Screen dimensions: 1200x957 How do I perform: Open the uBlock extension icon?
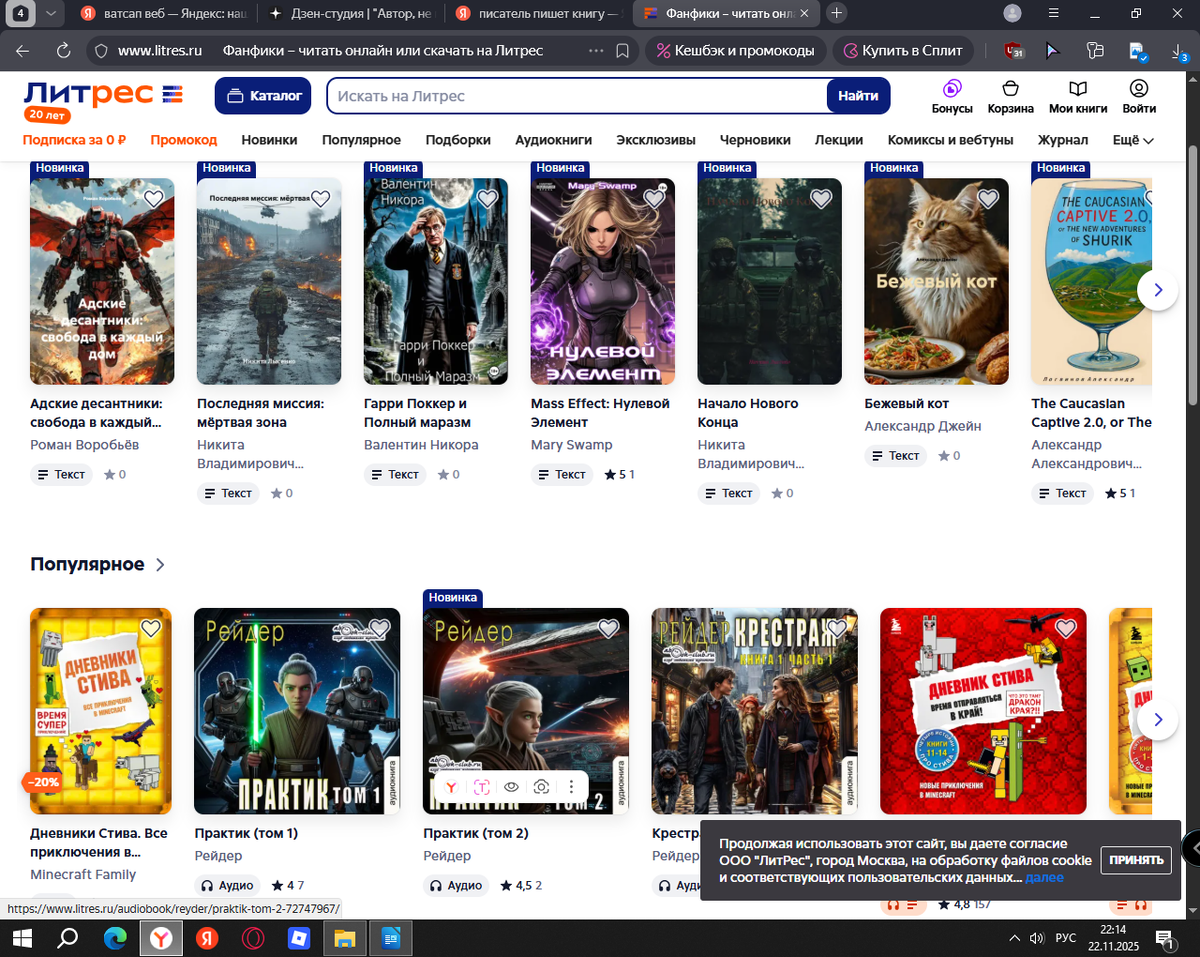coord(1013,50)
